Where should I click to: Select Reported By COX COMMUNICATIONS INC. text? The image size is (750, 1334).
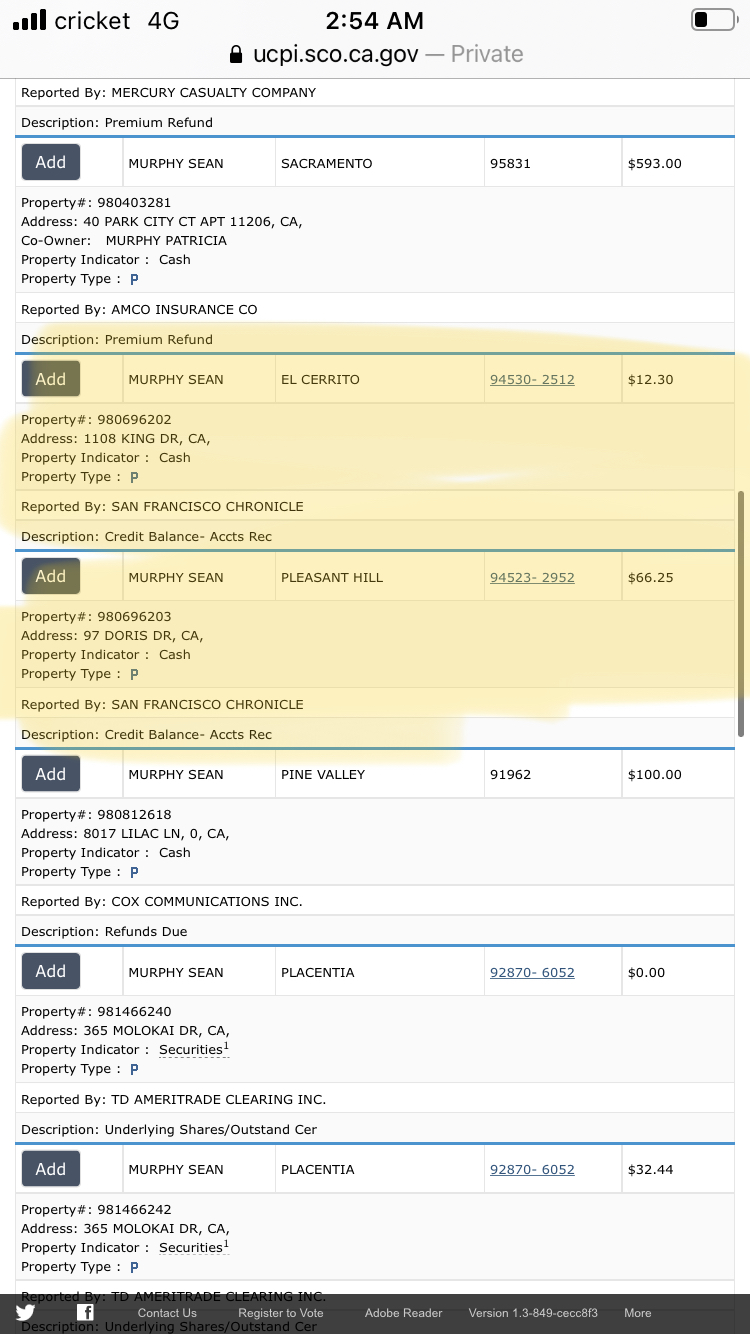162,902
